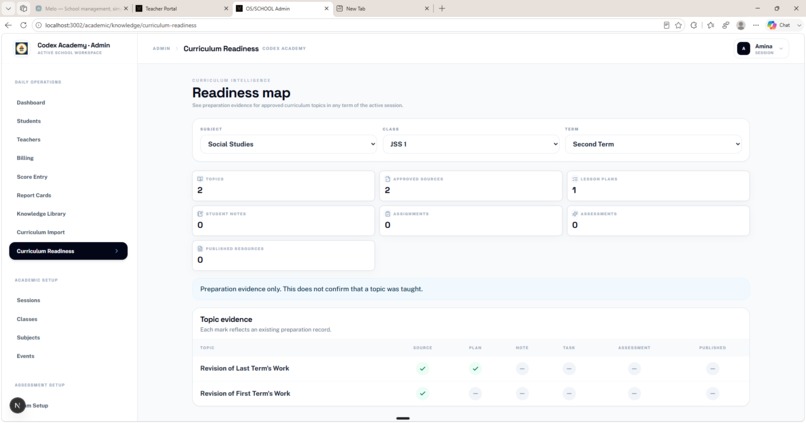Screen dimensions: 806x423
Task: Open Curriculum Import in sidebar
Action: coord(41,232)
